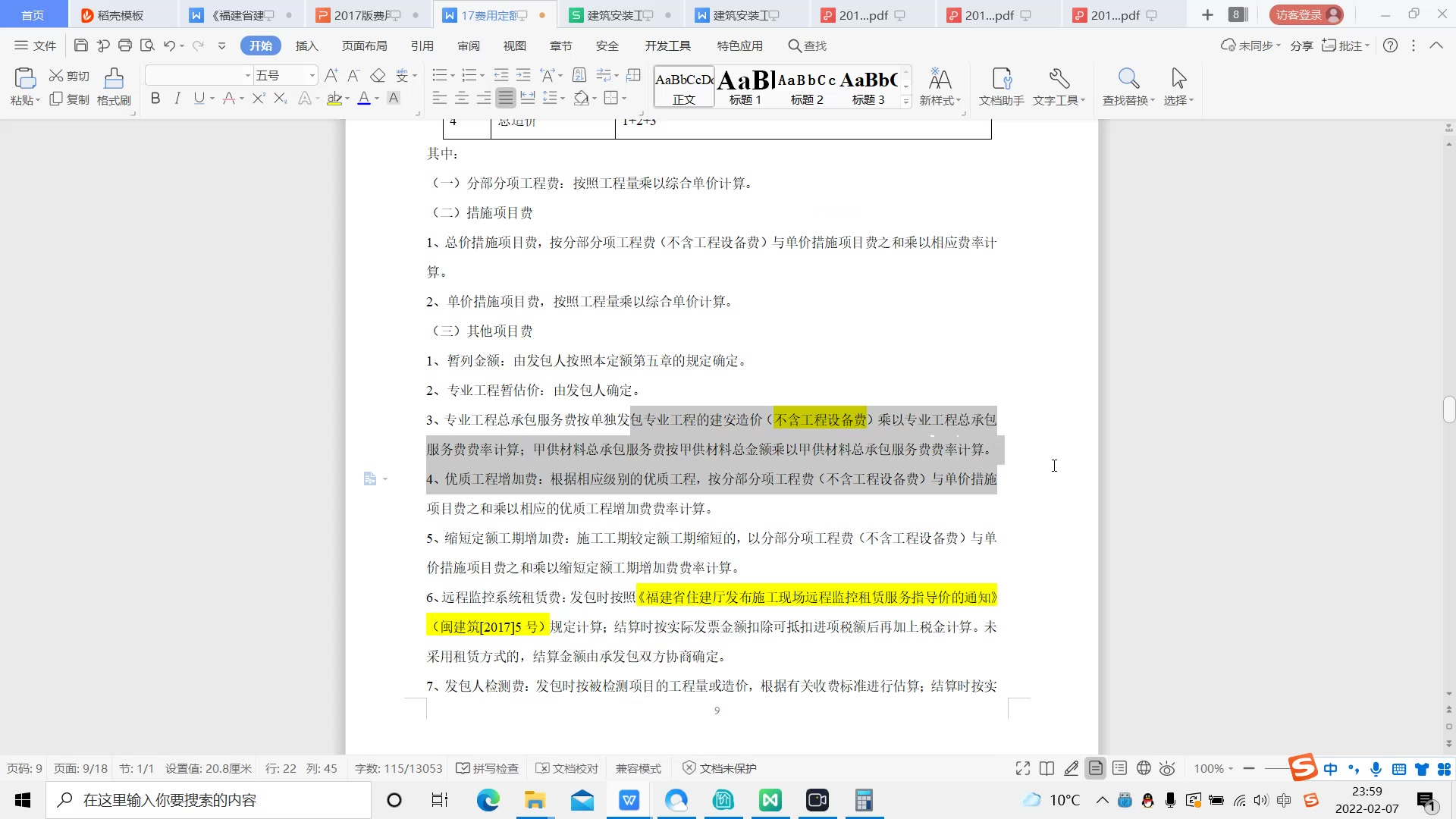Click 文档校对 in the status bar
This screenshot has width=1456, height=819.
click(567, 768)
